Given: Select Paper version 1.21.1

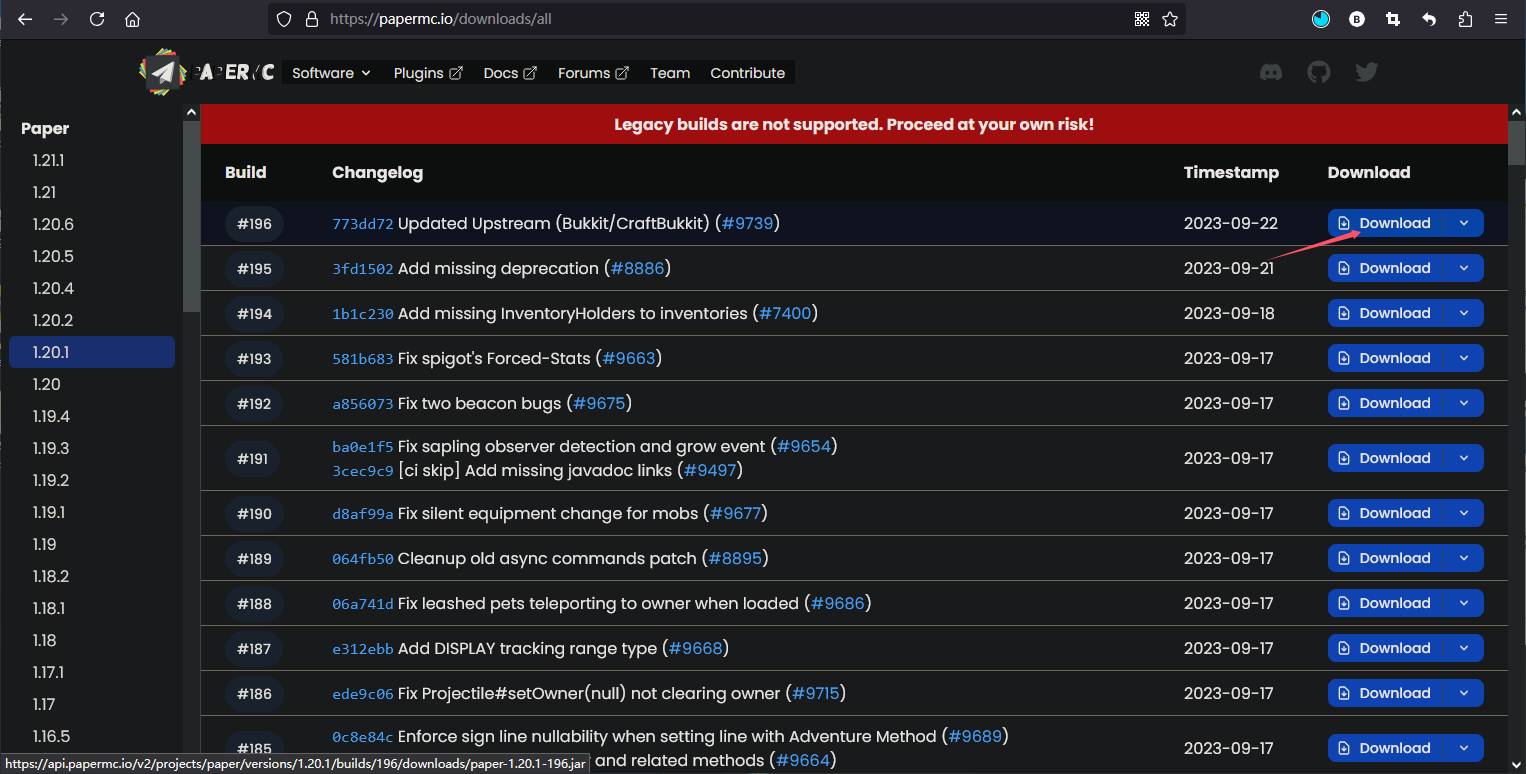Looking at the screenshot, I should click(x=92, y=160).
